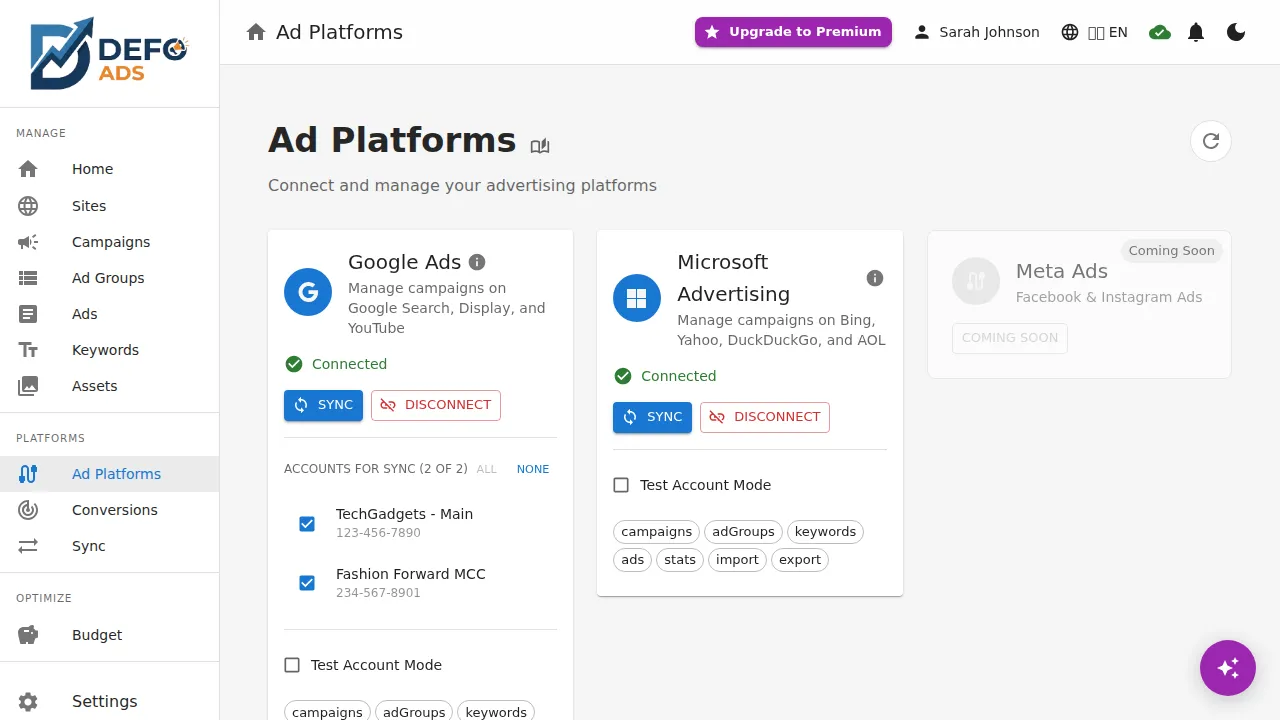Open Campaigns from the sidebar

click(x=109, y=242)
